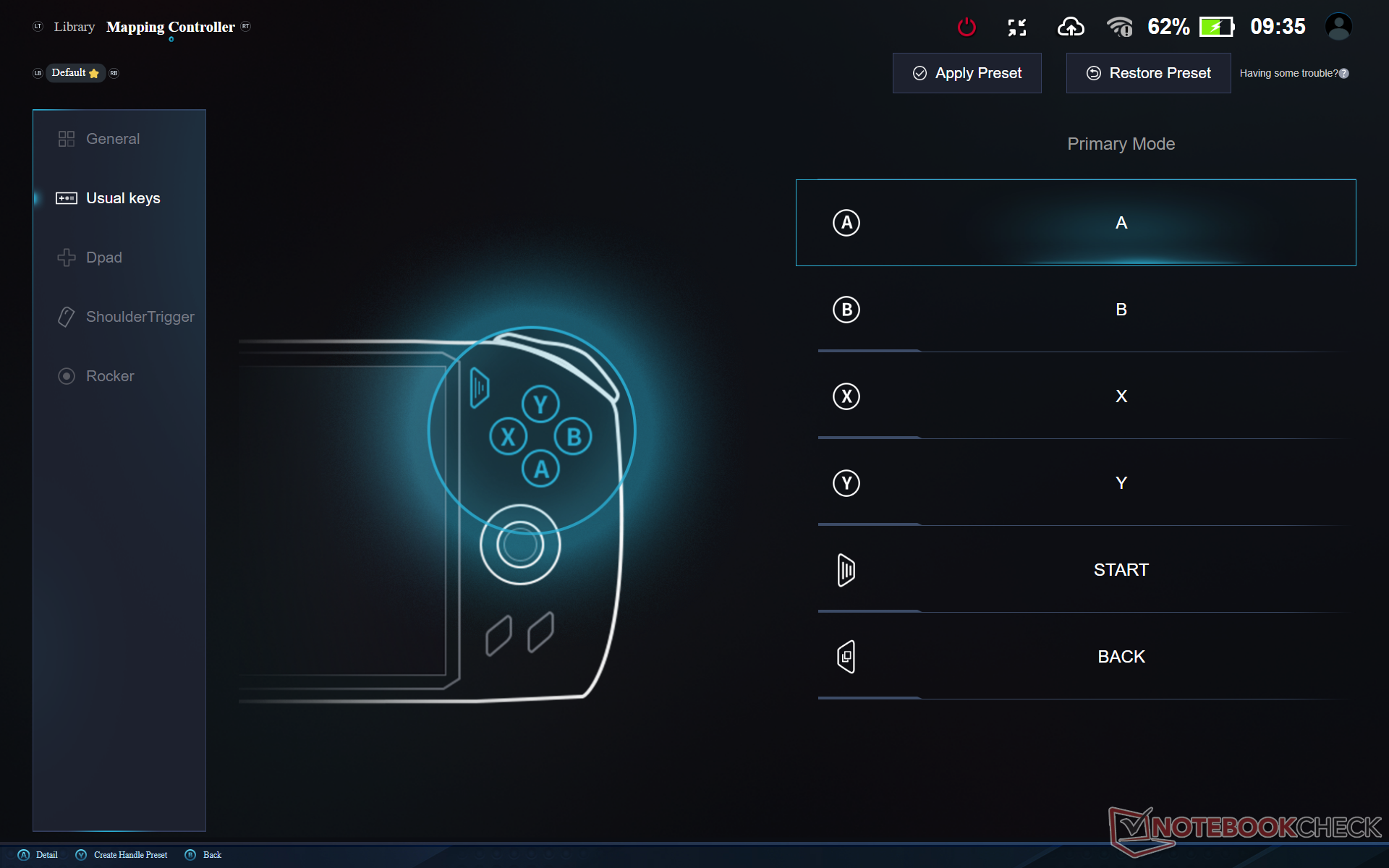Open the user profile avatar
This screenshot has height=868, width=1389.
click(x=1338, y=27)
